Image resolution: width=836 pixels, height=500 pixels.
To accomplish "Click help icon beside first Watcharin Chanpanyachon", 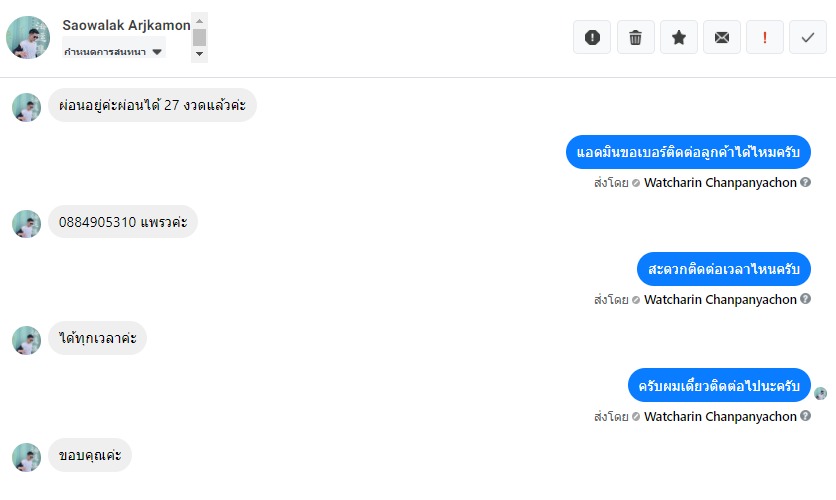I will tap(806, 182).
